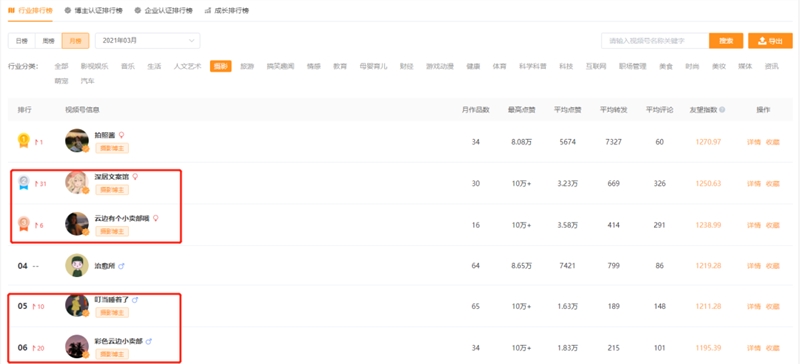Open 彩色云边小卖部 avatar thumbnail
This screenshot has width=800, height=364.
click(77, 347)
